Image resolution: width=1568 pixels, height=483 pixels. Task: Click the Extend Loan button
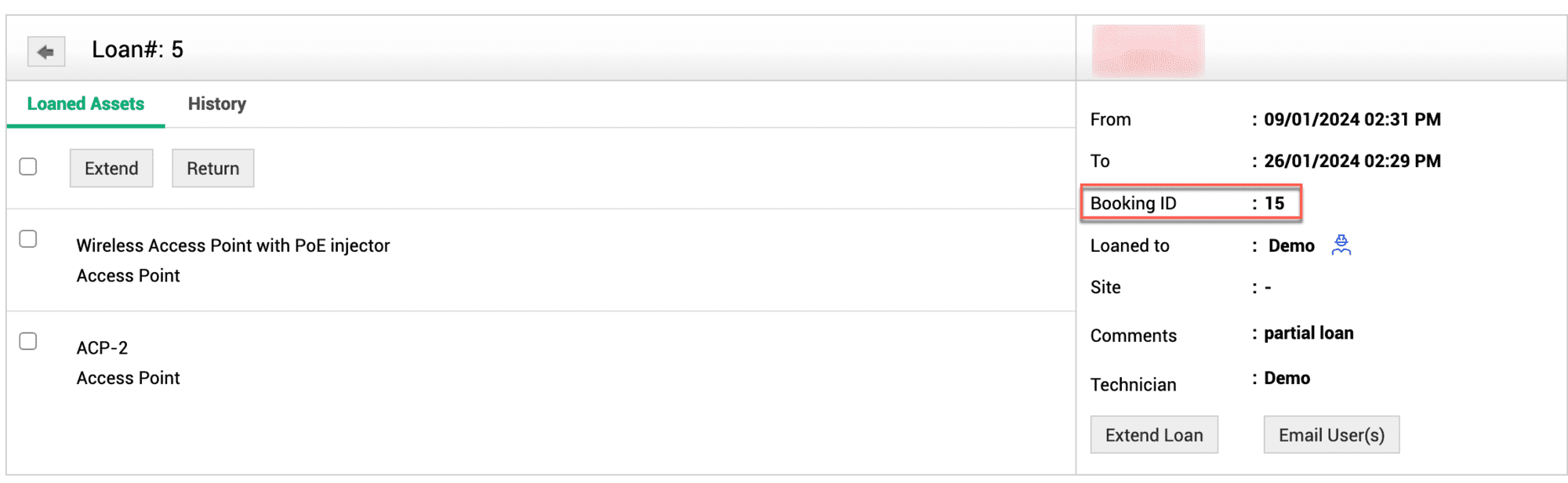tap(1153, 435)
